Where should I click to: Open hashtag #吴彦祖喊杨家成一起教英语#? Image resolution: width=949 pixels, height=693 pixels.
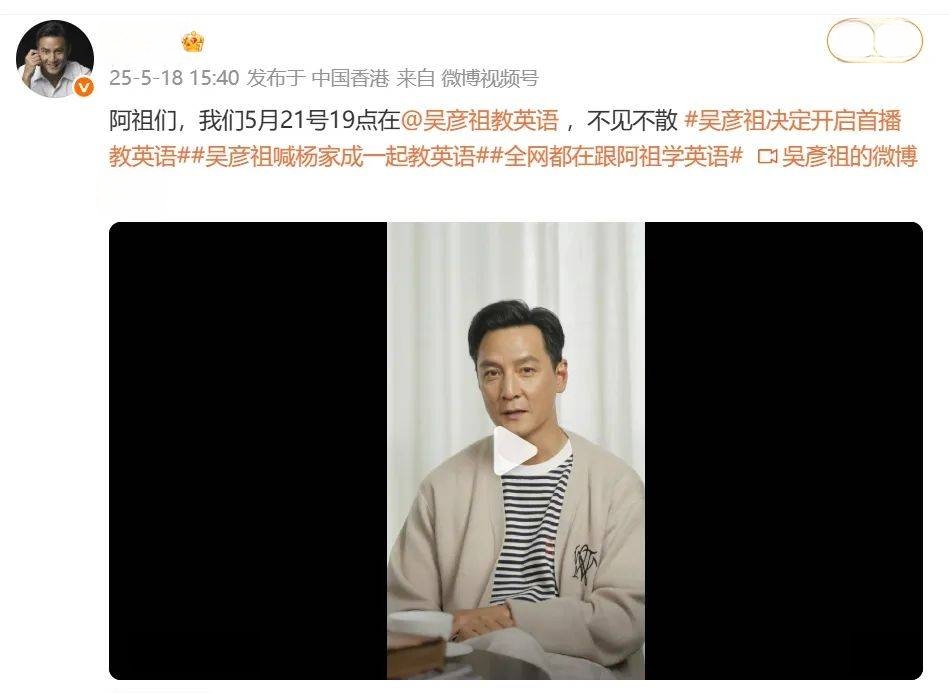point(340,157)
